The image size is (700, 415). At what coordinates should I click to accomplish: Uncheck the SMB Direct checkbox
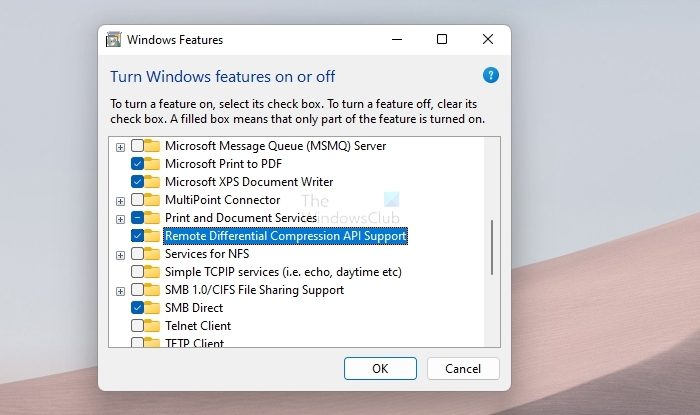(x=137, y=308)
